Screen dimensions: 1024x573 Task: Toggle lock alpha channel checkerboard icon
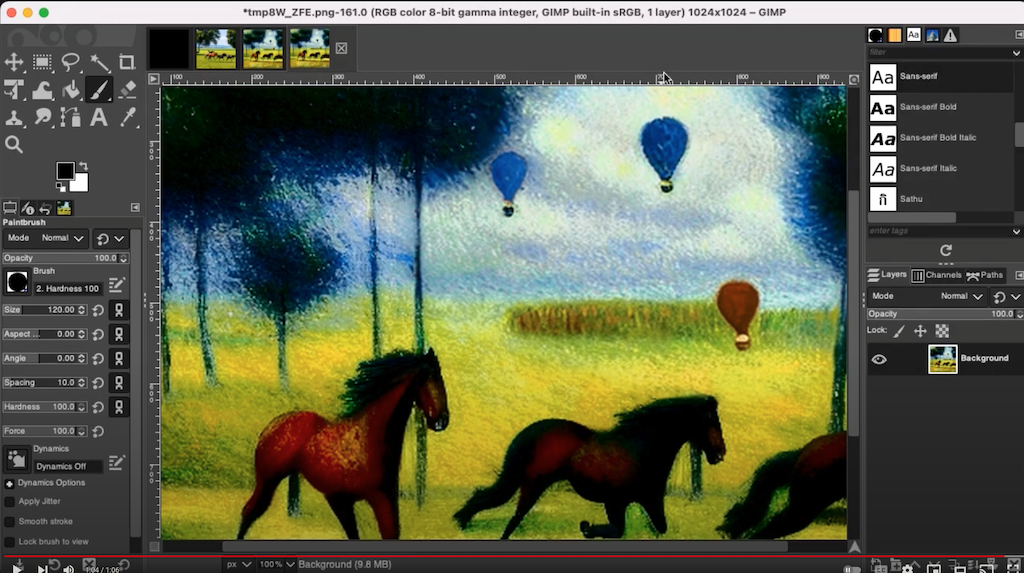pyautogui.click(x=942, y=331)
